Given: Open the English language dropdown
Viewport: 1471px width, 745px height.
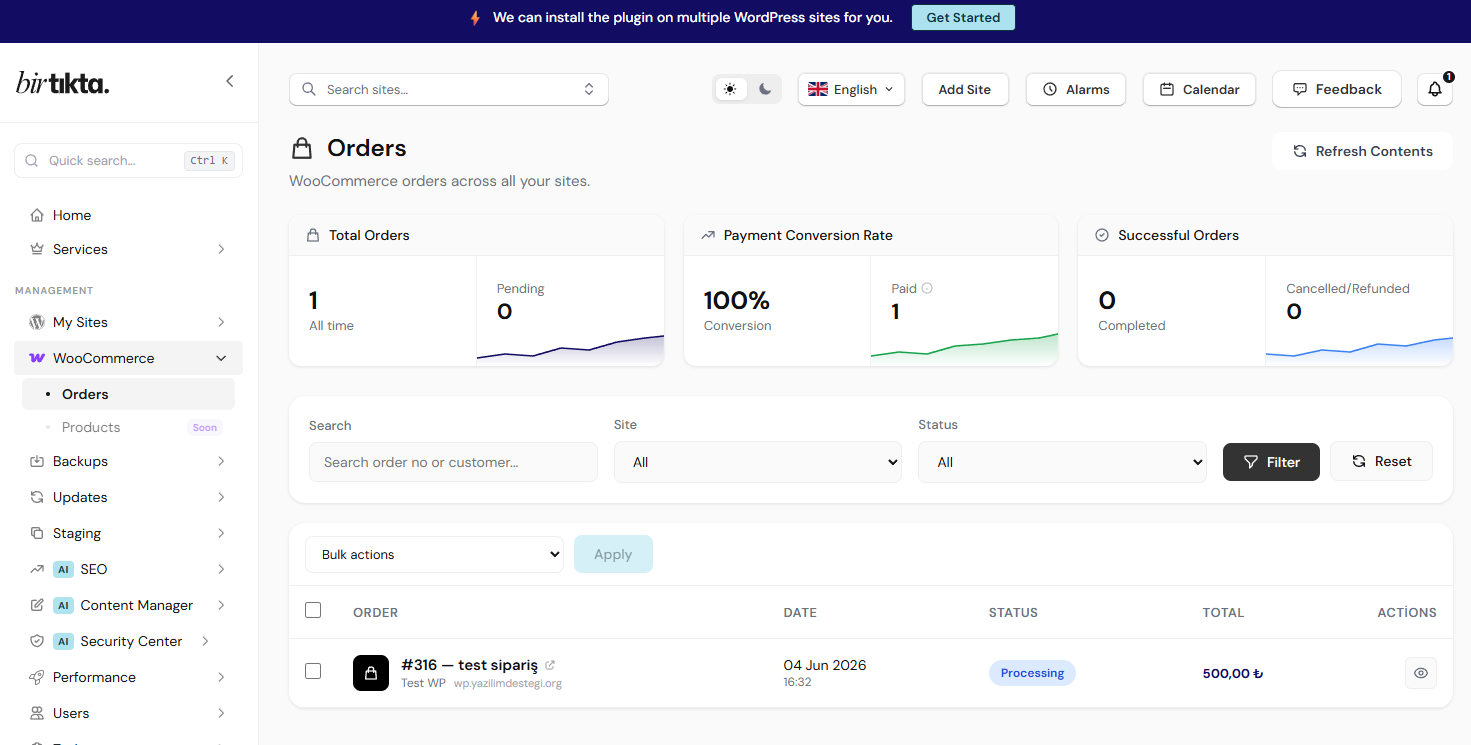Looking at the screenshot, I should [851, 89].
